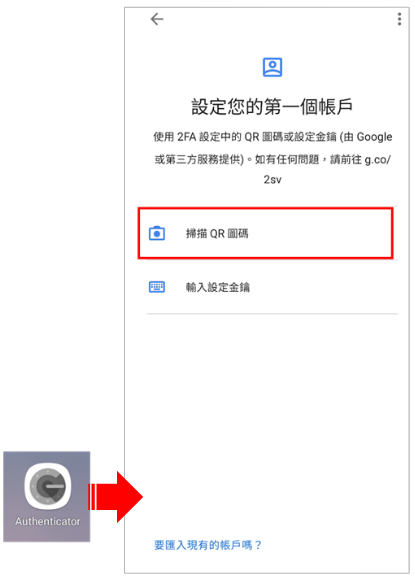Click the Authenticator label under app icon
Image resolution: width=415 pixels, height=579 pixels.
tap(48, 521)
